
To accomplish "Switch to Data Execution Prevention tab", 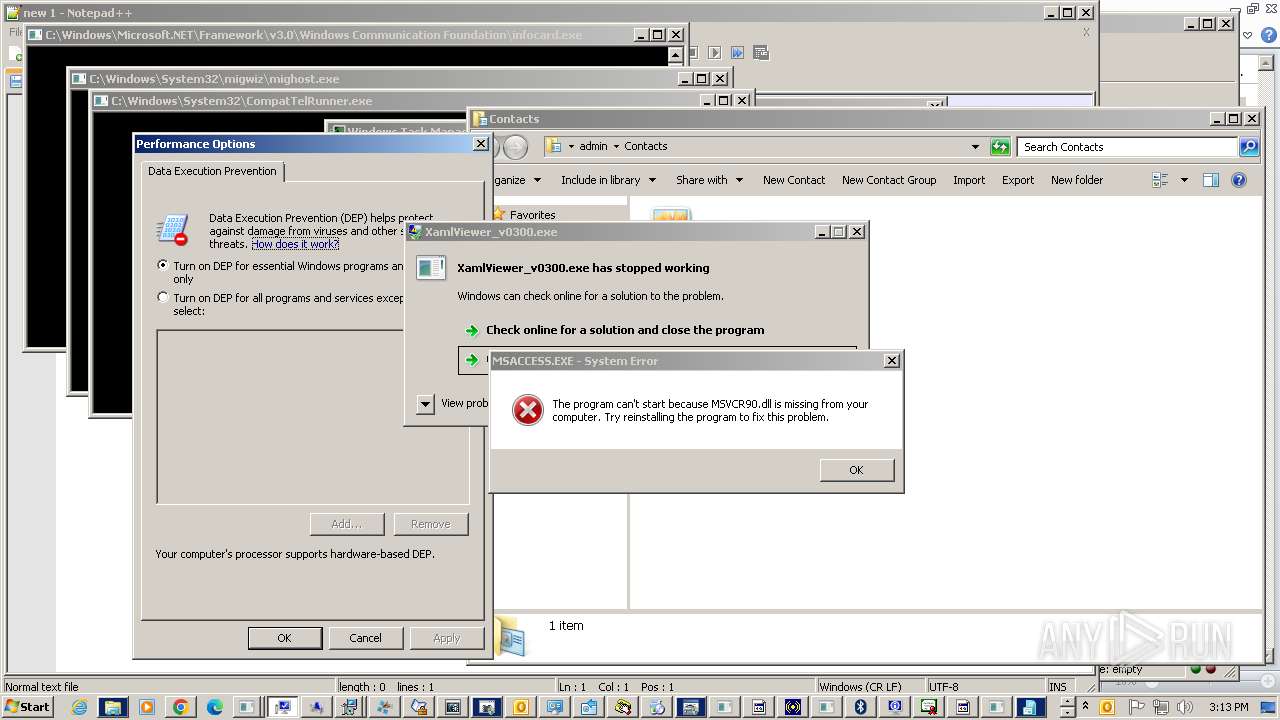I will 212,171.
